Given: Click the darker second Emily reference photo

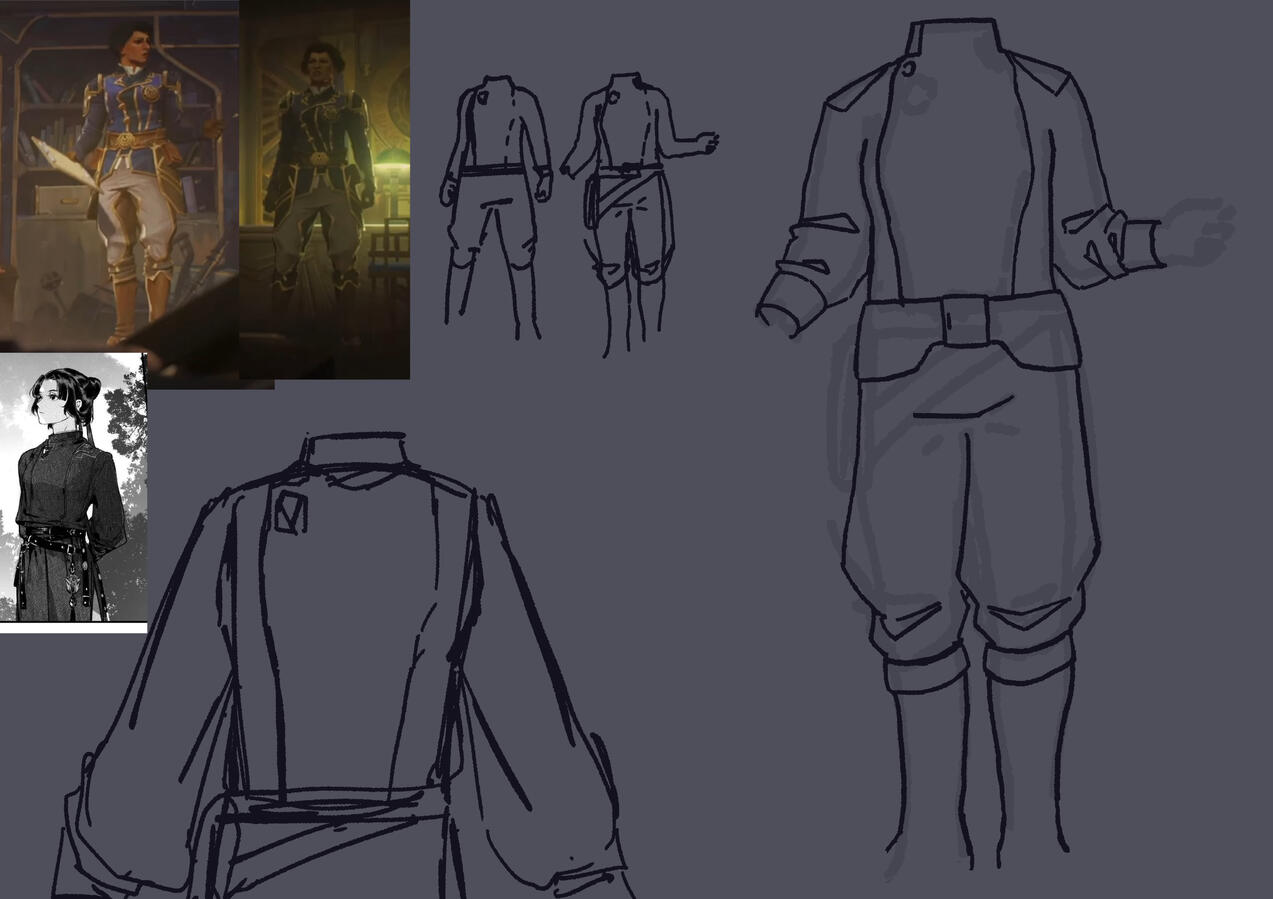Looking at the screenshot, I should click(x=320, y=190).
